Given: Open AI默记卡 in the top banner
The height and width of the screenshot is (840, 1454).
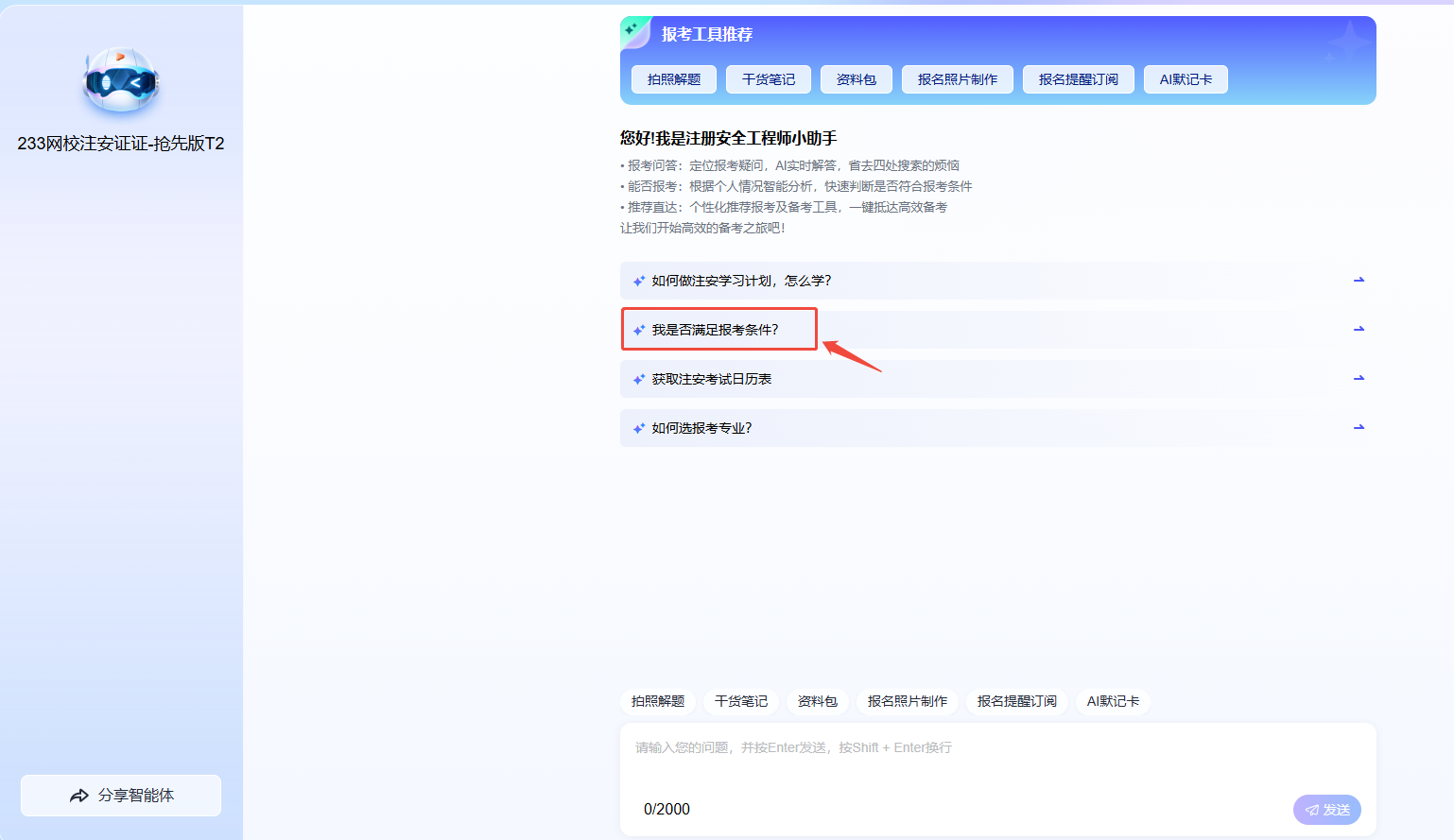Looking at the screenshot, I should point(1186,79).
